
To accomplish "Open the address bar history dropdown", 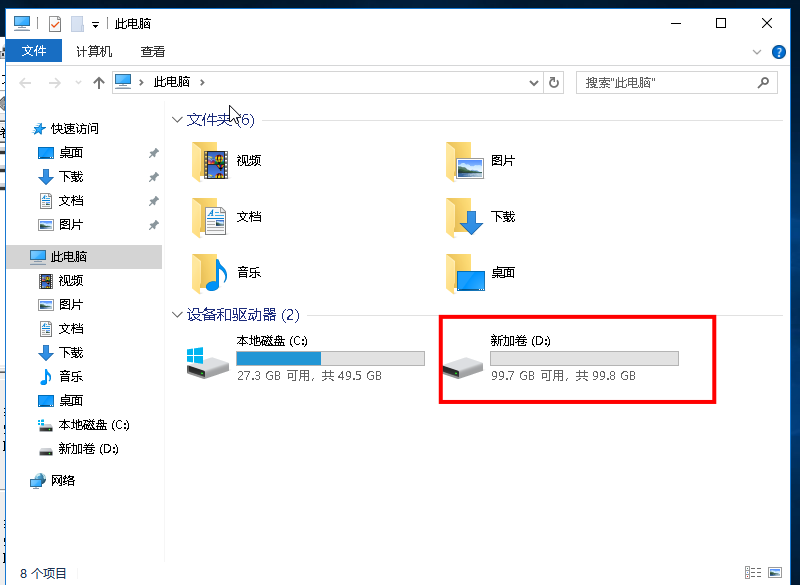I will click(536, 83).
